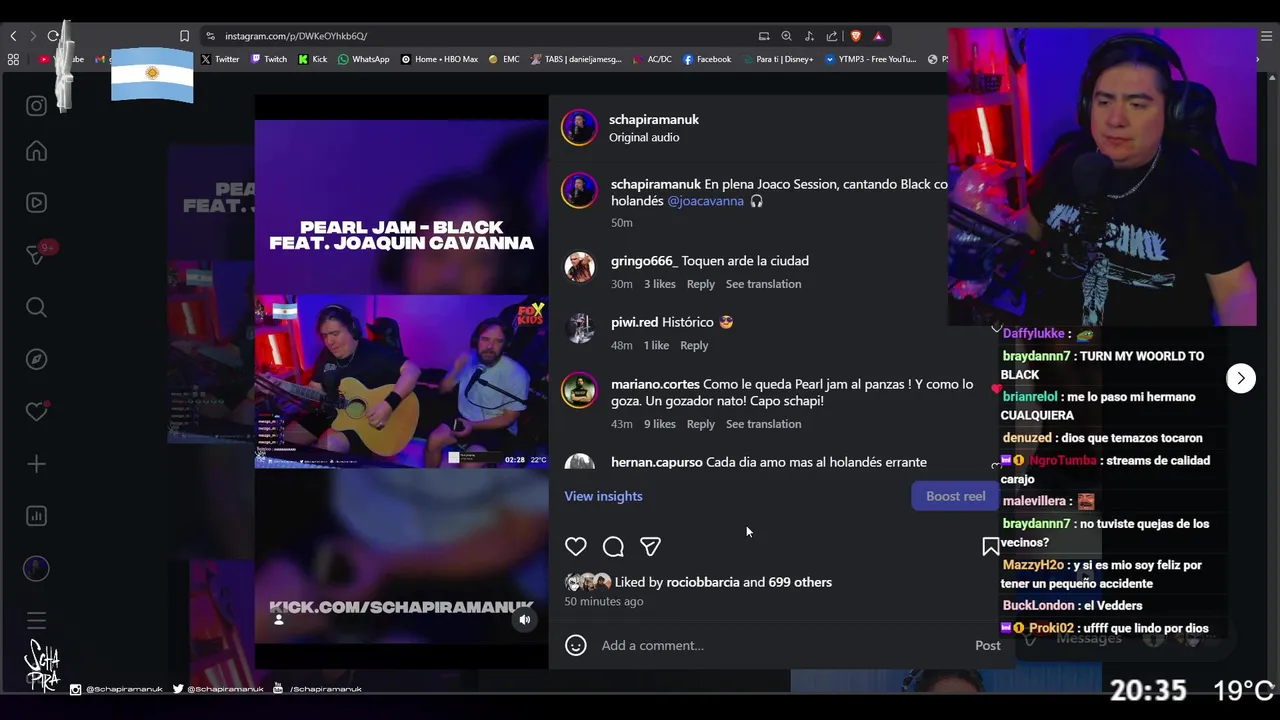1280x720 pixels.
Task: Reply to the mariano.cortes comment
Action: click(x=700, y=424)
